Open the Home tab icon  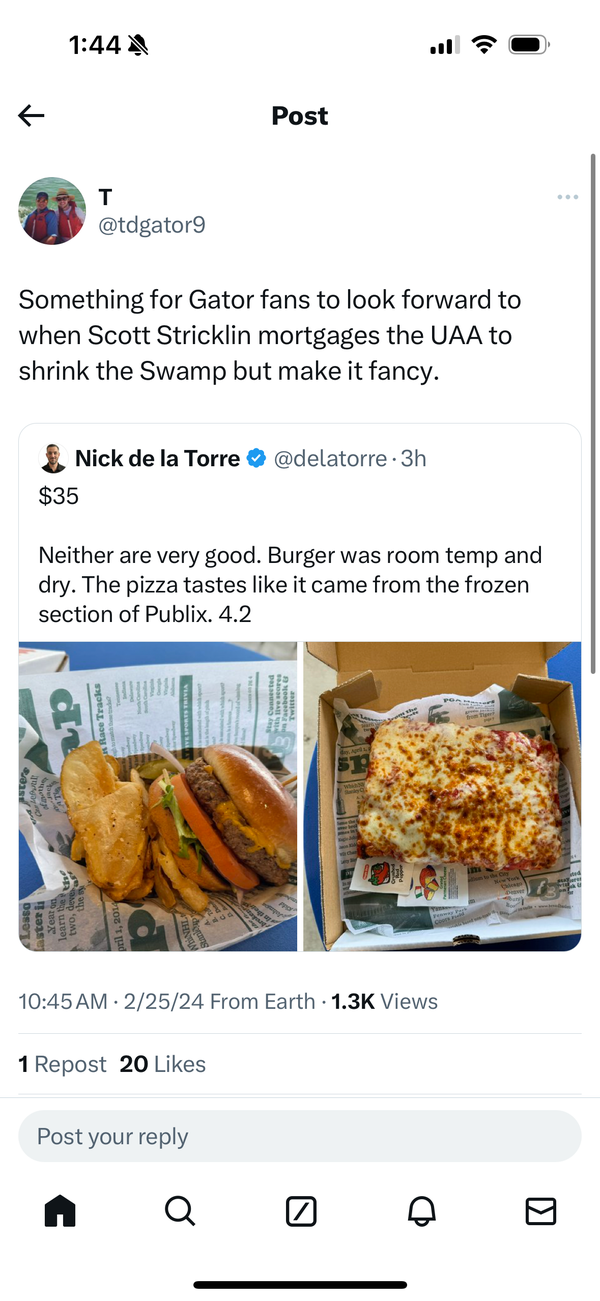click(x=60, y=1211)
